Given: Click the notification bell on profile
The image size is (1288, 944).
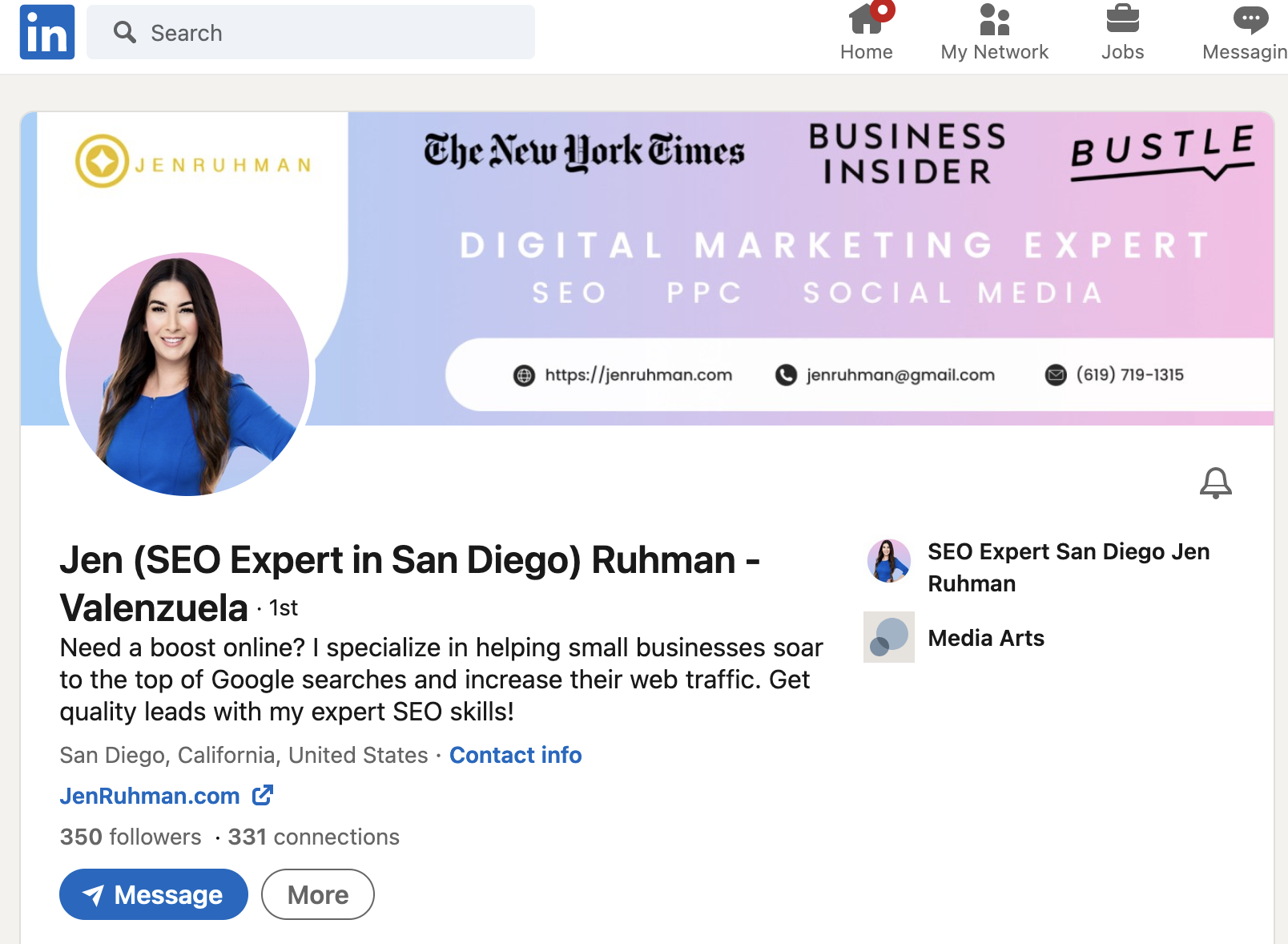Looking at the screenshot, I should pos(1215,483).
